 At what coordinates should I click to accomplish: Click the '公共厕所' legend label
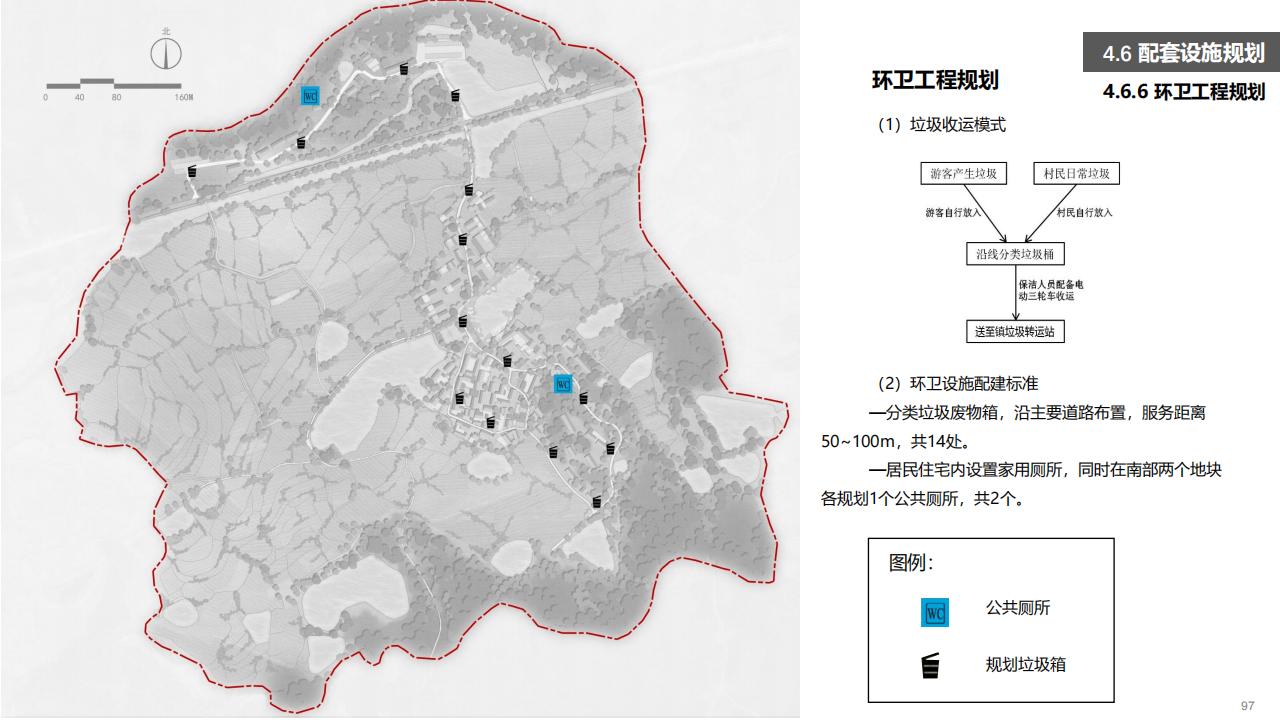pos(1018,608)
